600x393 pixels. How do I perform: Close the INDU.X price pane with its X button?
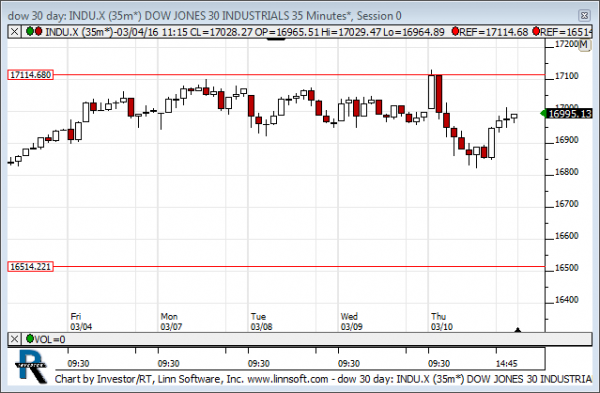(14, 32)
